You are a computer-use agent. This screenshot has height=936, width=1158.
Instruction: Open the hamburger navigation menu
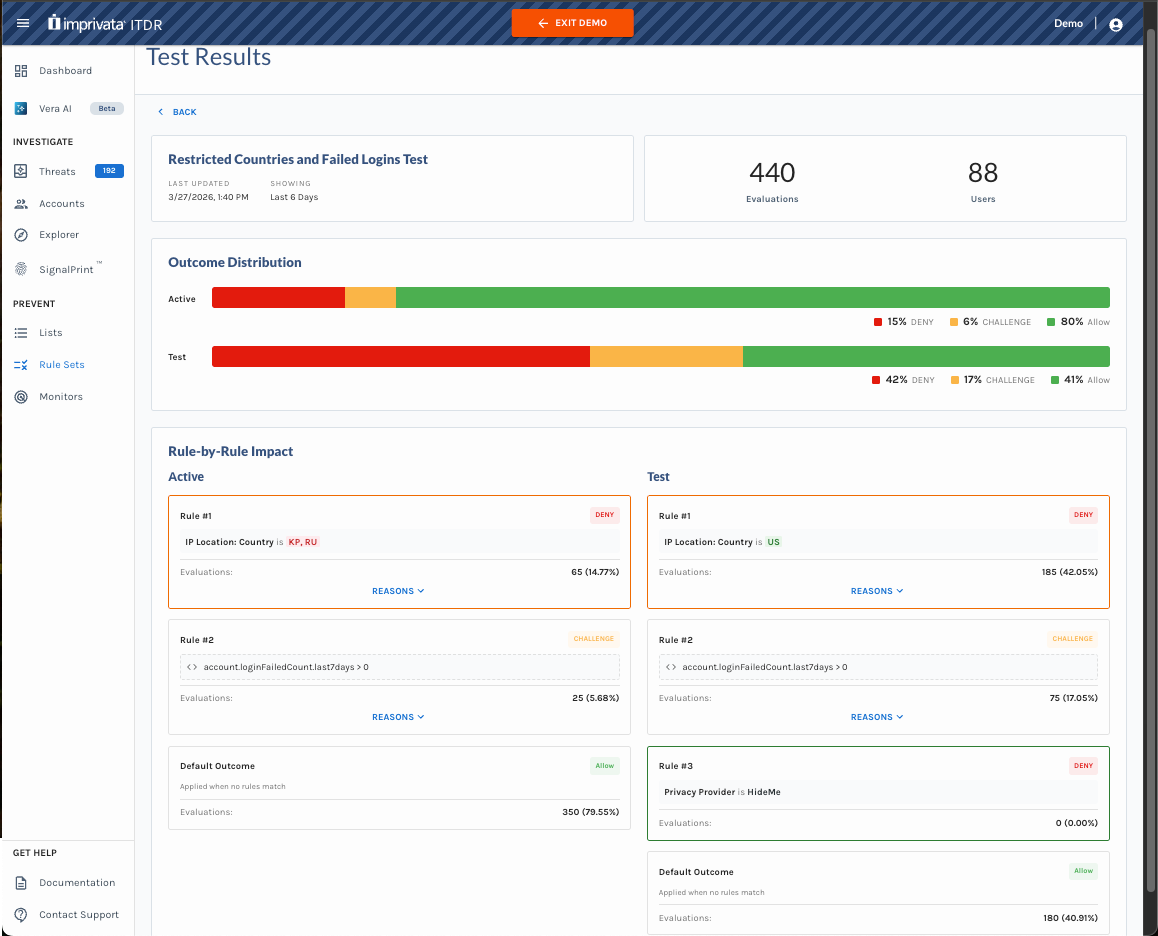point(23,23)
